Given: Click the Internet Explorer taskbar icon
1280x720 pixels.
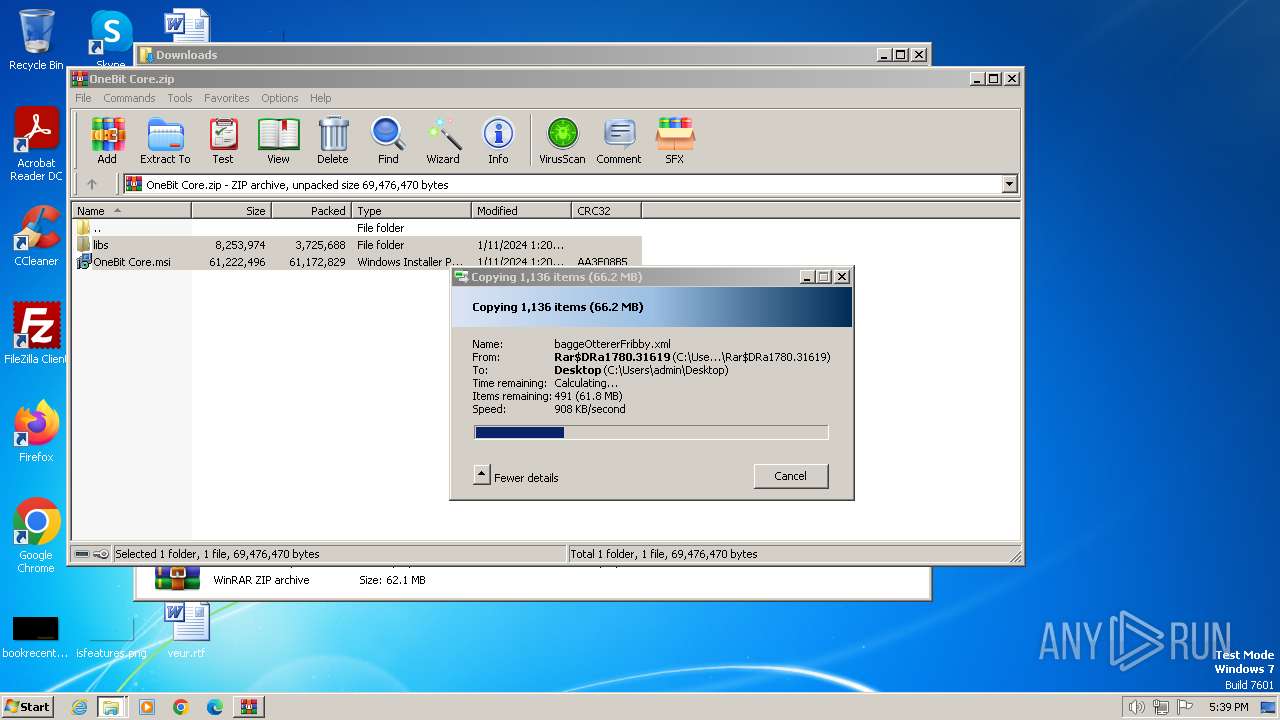Looking at the screenshot, I should 79,707.
